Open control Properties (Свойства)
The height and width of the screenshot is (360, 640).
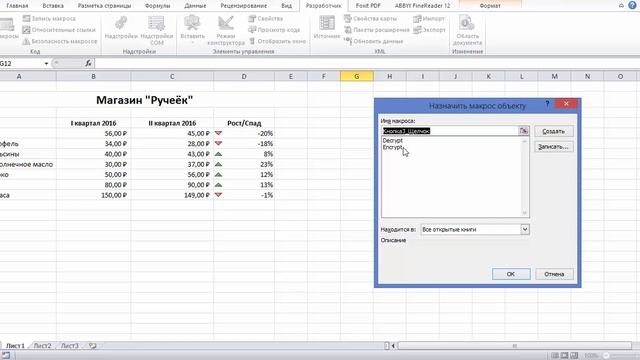click(266, 18)
